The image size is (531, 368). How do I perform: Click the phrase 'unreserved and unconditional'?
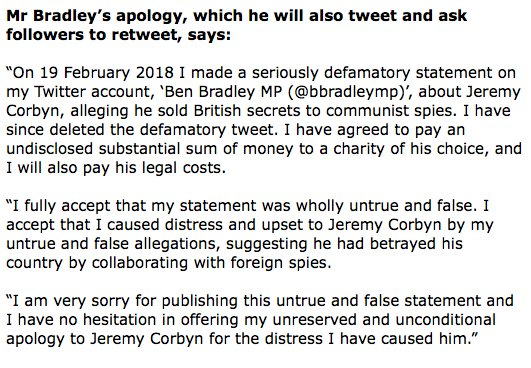pos(384,320)
